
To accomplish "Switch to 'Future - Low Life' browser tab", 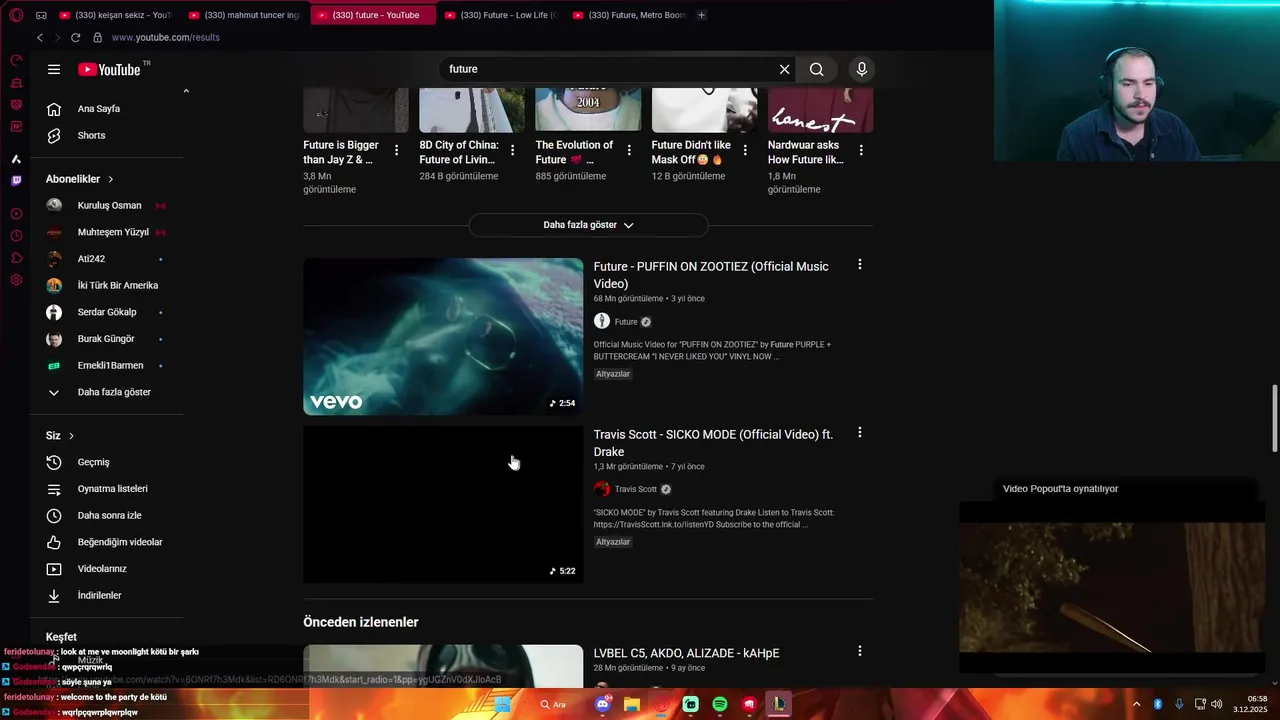I will pyautogui.click(x=500, y=15).
